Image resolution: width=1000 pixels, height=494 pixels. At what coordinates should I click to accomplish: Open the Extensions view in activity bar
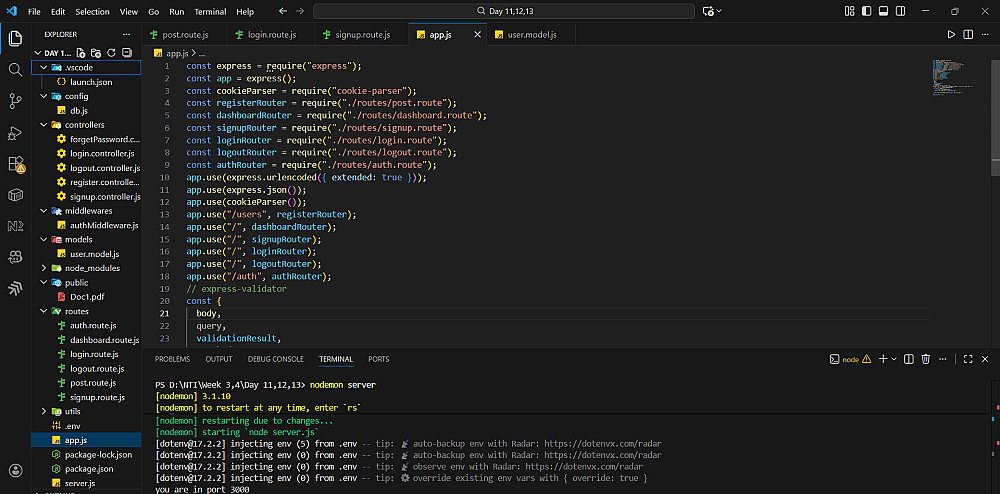coord(15,164)
